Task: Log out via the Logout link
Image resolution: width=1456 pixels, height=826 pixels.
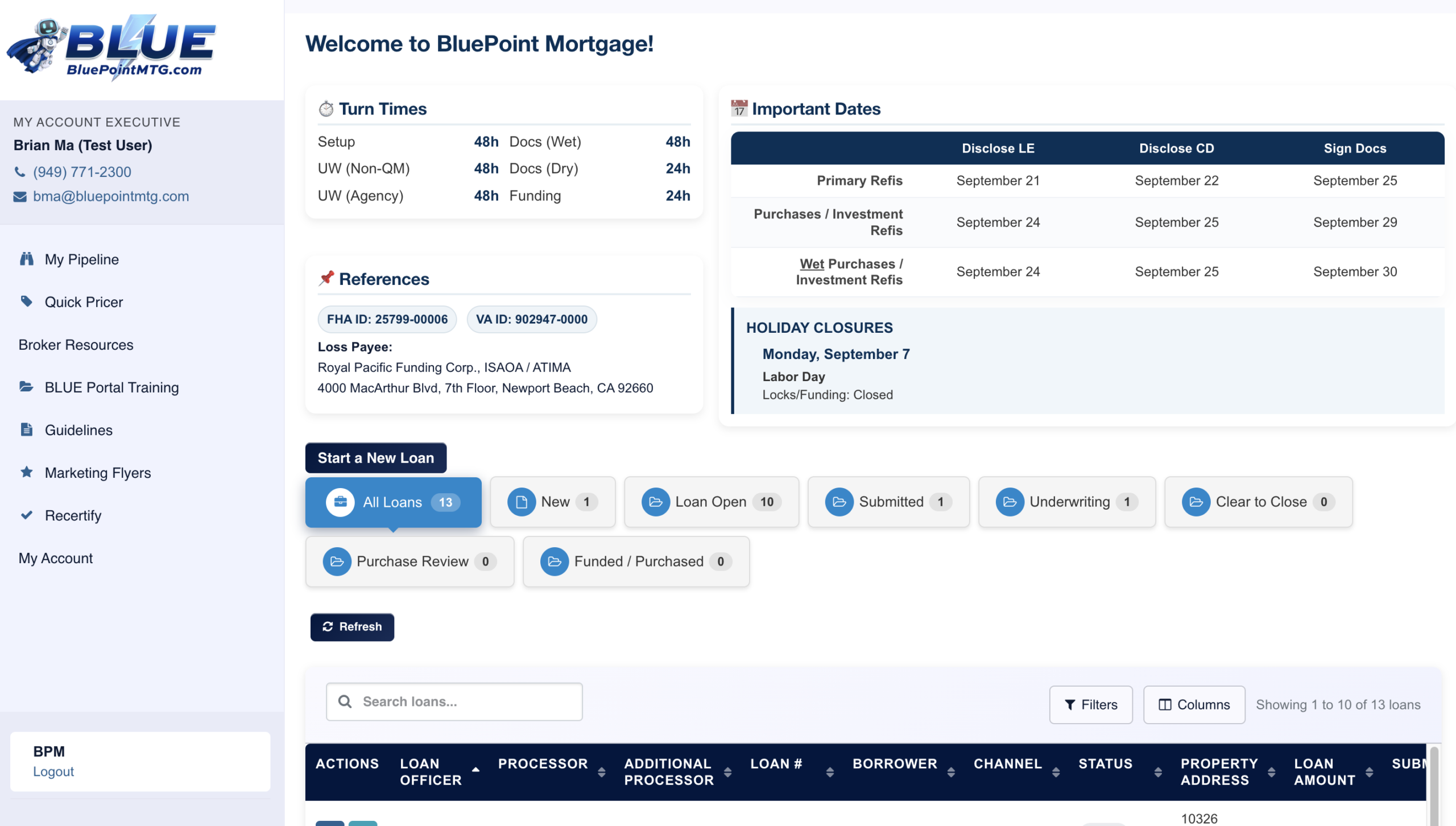Action: pos(53,771)
